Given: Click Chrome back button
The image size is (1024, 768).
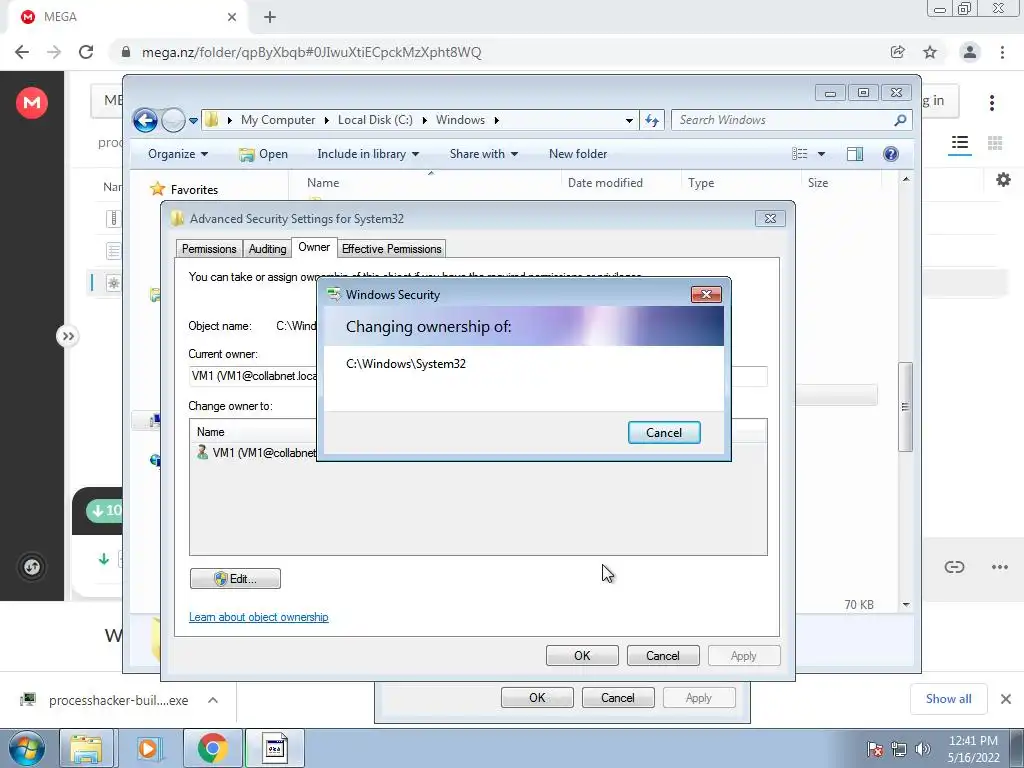Looking at the screenshot, I should tap(22, 52).
